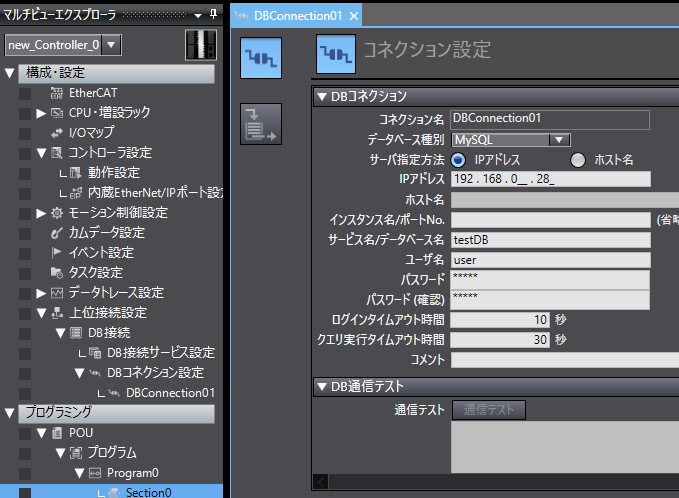Select the IPアドレス radio button
Image resolution: width=679 pixels, height=498 pixels.
(459, 160)
